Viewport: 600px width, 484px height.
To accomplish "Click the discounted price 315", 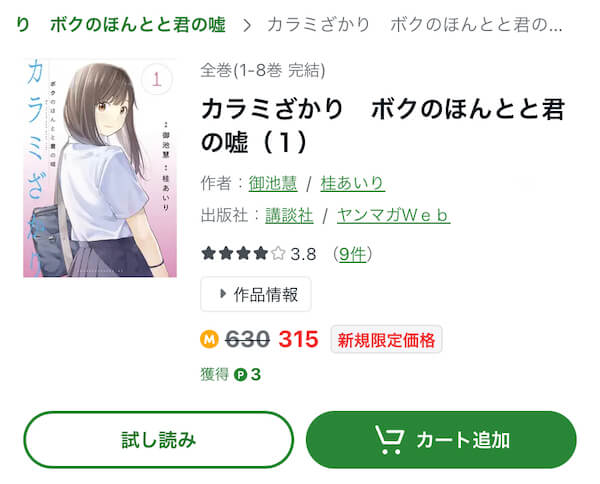I will coord(298,339).
